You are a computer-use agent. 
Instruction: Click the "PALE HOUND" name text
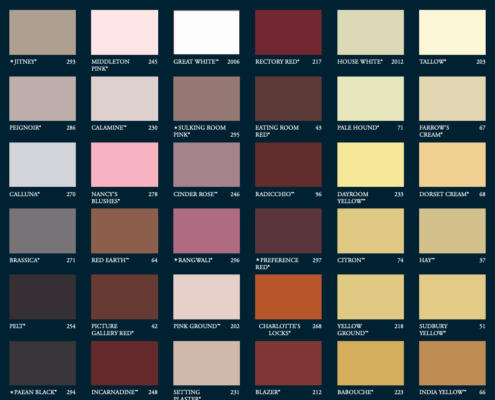coord(358,128)
